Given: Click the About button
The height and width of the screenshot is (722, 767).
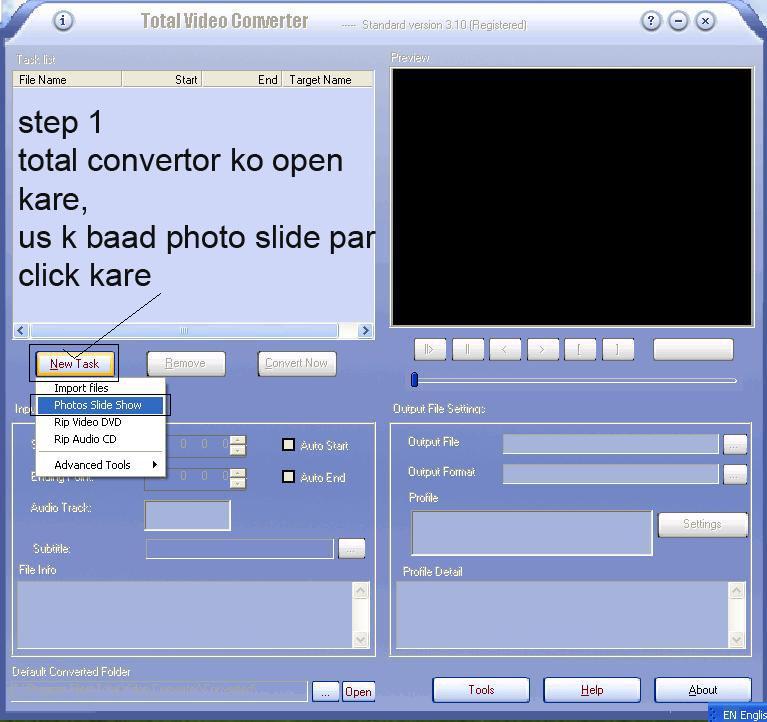Looking at the screenshot, I should (703, 690).
